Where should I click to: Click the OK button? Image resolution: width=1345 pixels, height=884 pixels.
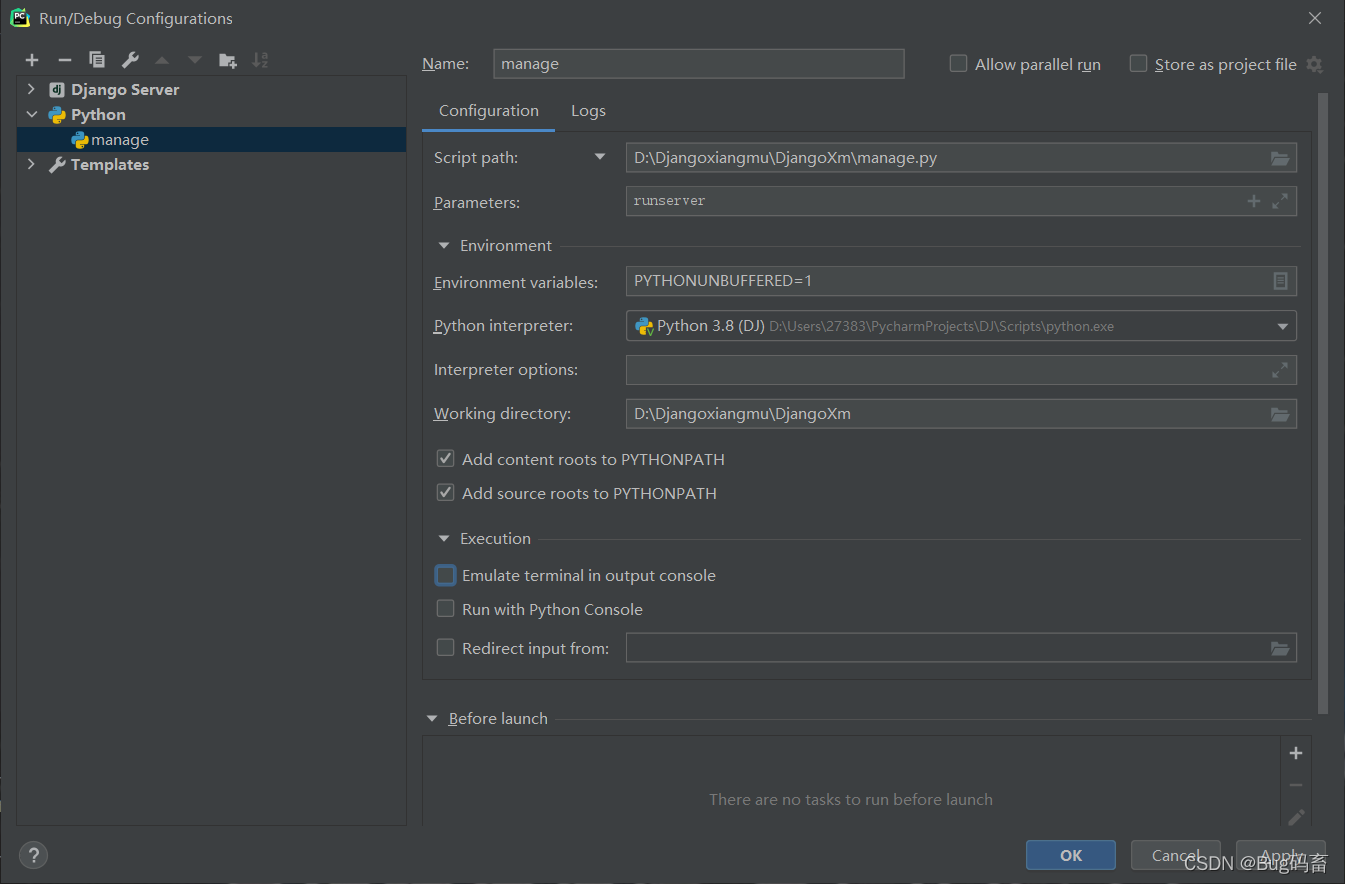[1071, 855]
